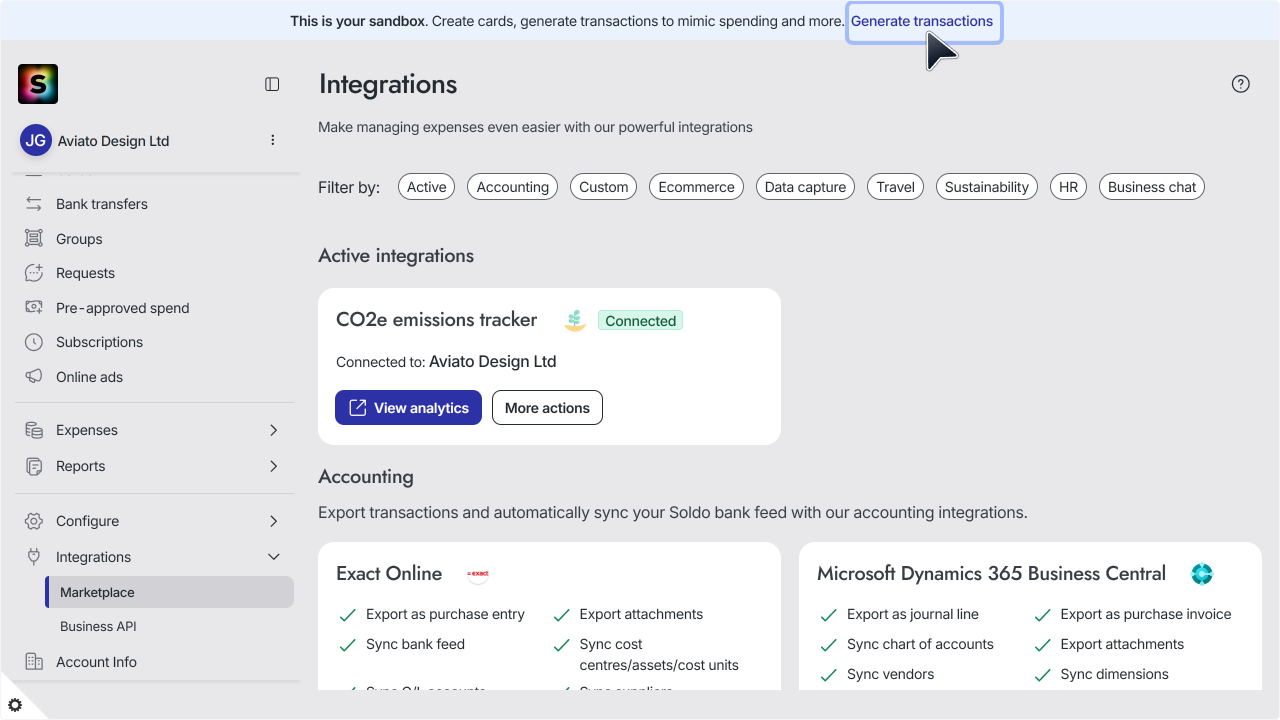This screenshot has width=1280, height=720.
Task: Click 'Export as purchase invoice' text
Action: coord(1146,614)
